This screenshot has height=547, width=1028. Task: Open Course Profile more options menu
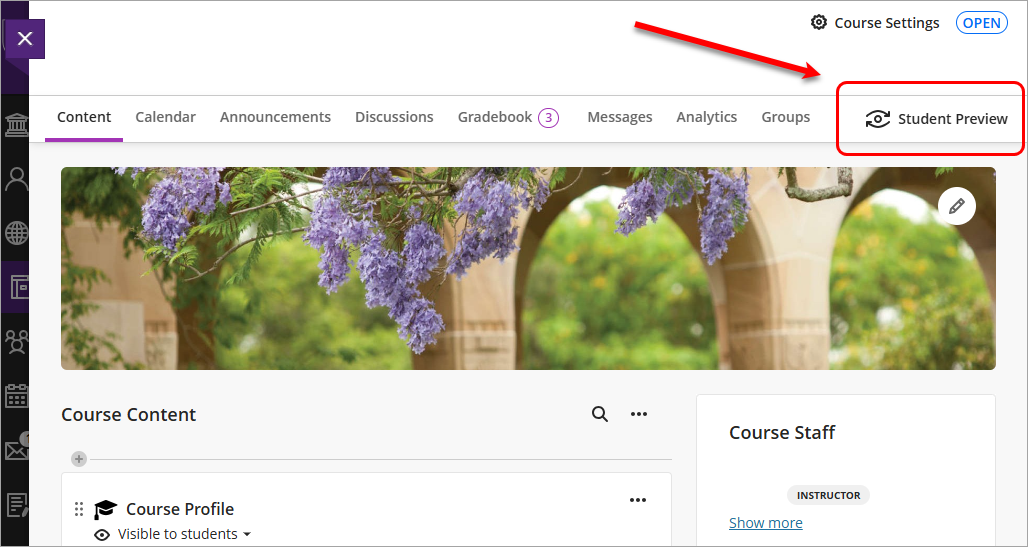coord(638,500)
